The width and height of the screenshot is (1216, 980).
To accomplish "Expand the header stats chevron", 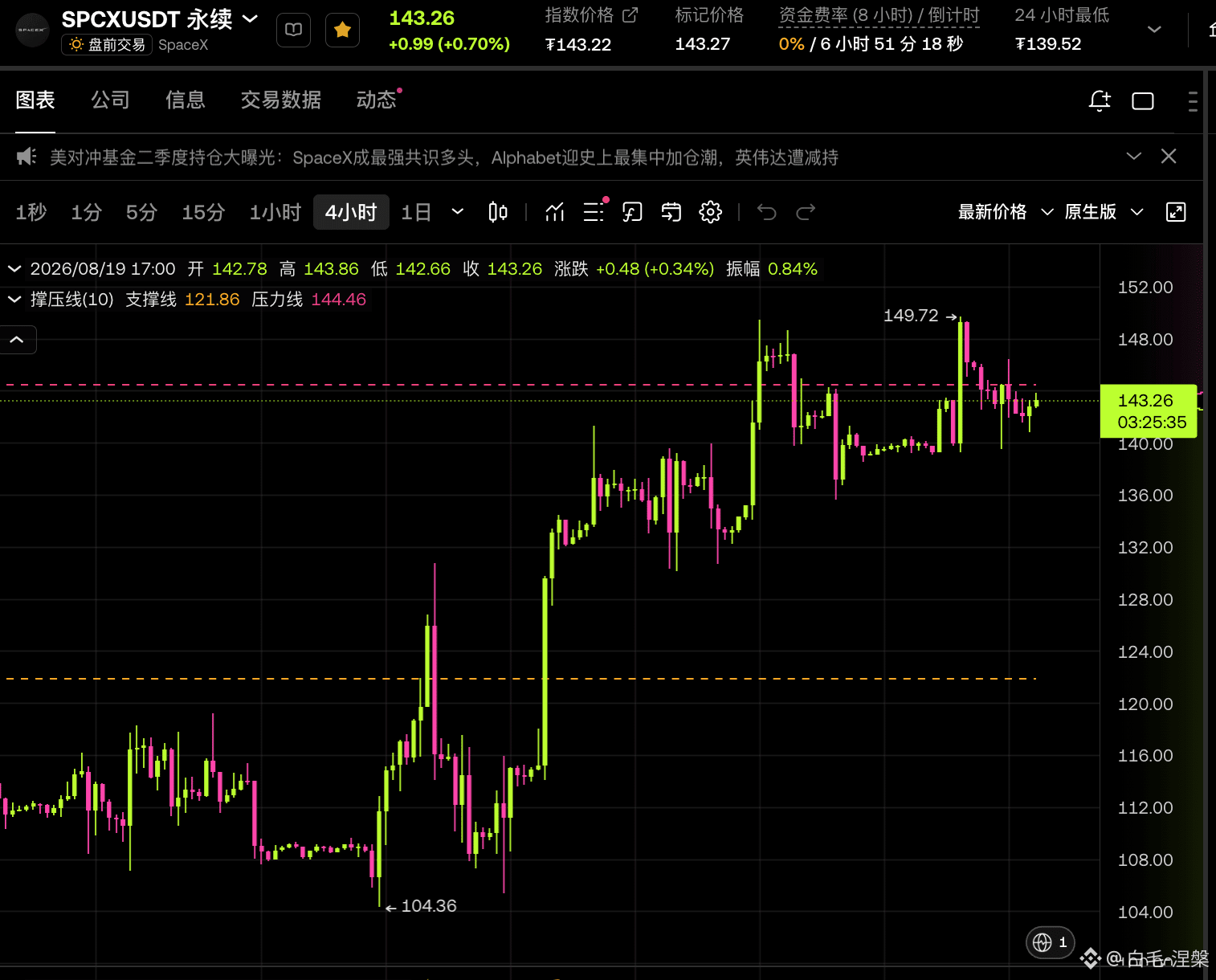I will point(1154,30).
